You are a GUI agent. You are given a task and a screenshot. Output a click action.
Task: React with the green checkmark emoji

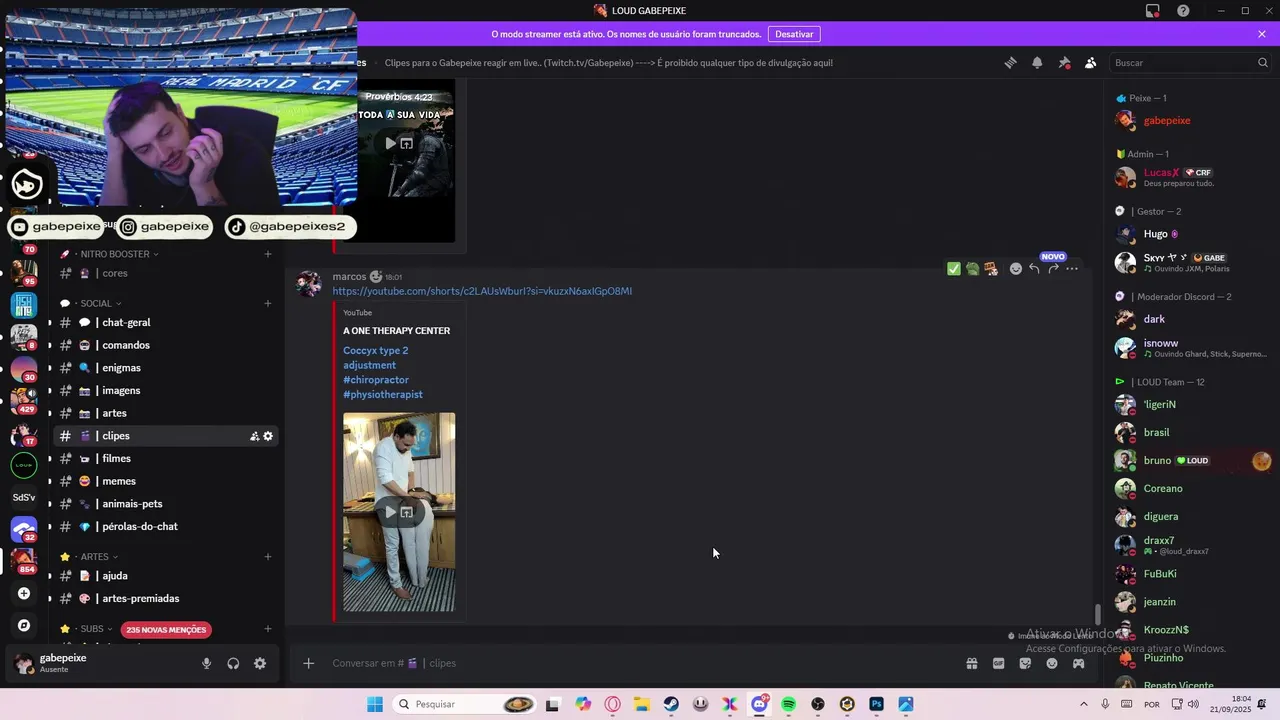[x=953, y=269]
